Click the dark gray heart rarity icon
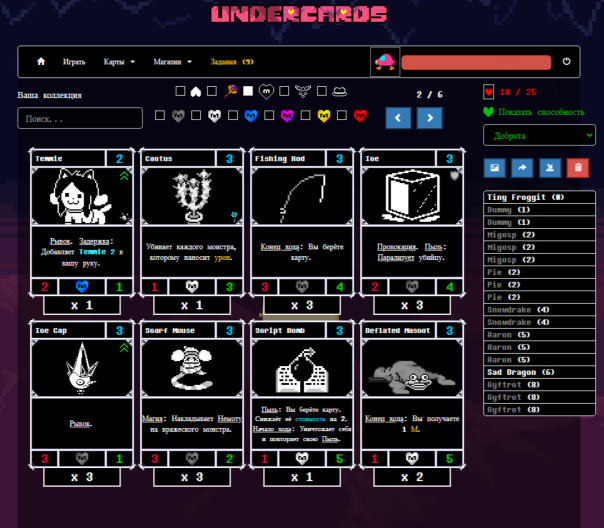 pyautogui.click(x=178, y=116)
